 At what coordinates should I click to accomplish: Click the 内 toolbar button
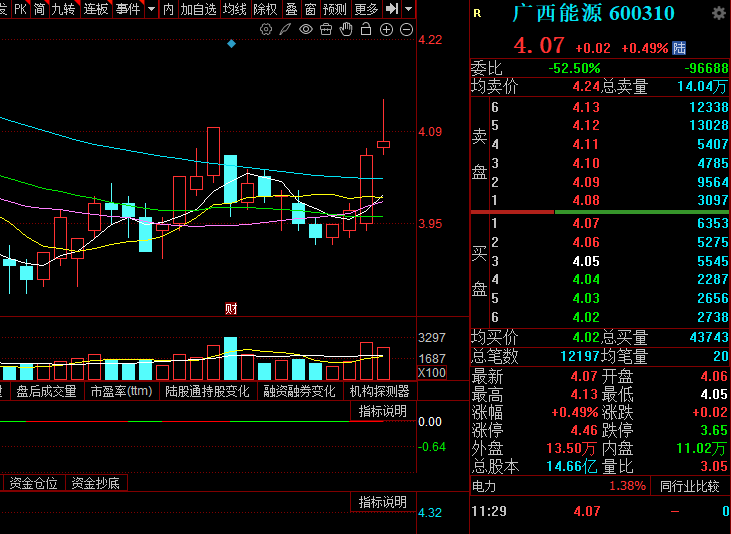pyautogui.click(x=168, y=8)
